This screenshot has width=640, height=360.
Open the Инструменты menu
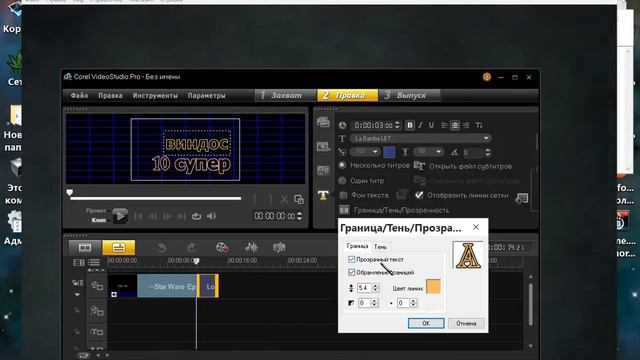(x=155, y=96)
